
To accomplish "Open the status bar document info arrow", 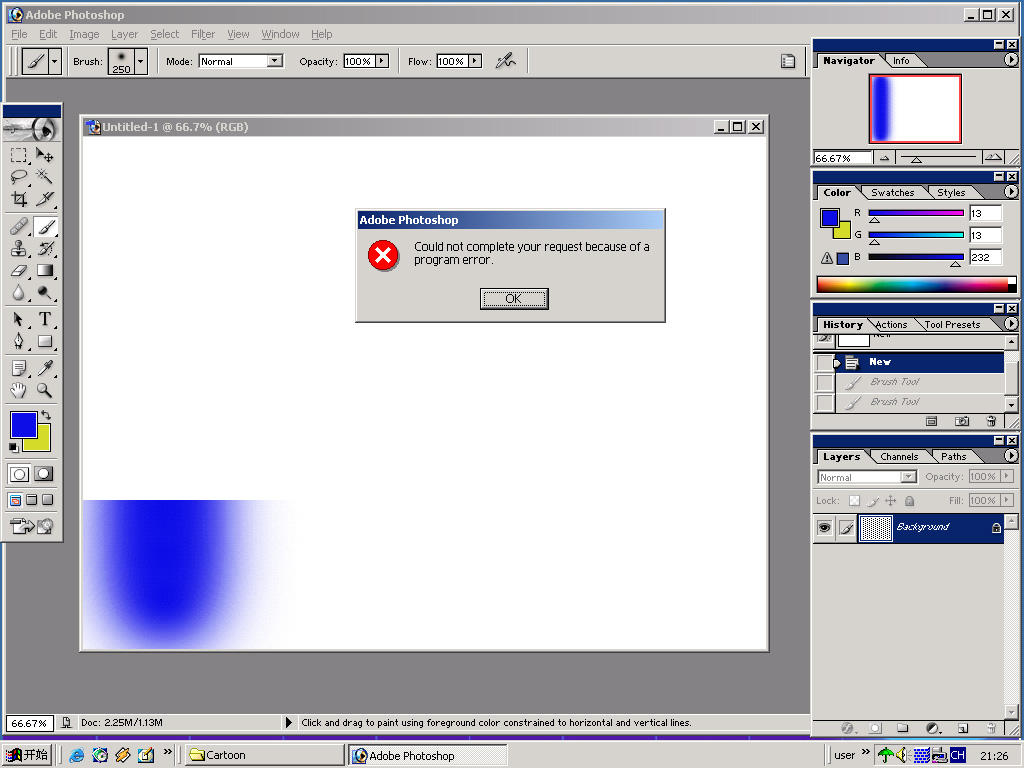I will (289, 722).
